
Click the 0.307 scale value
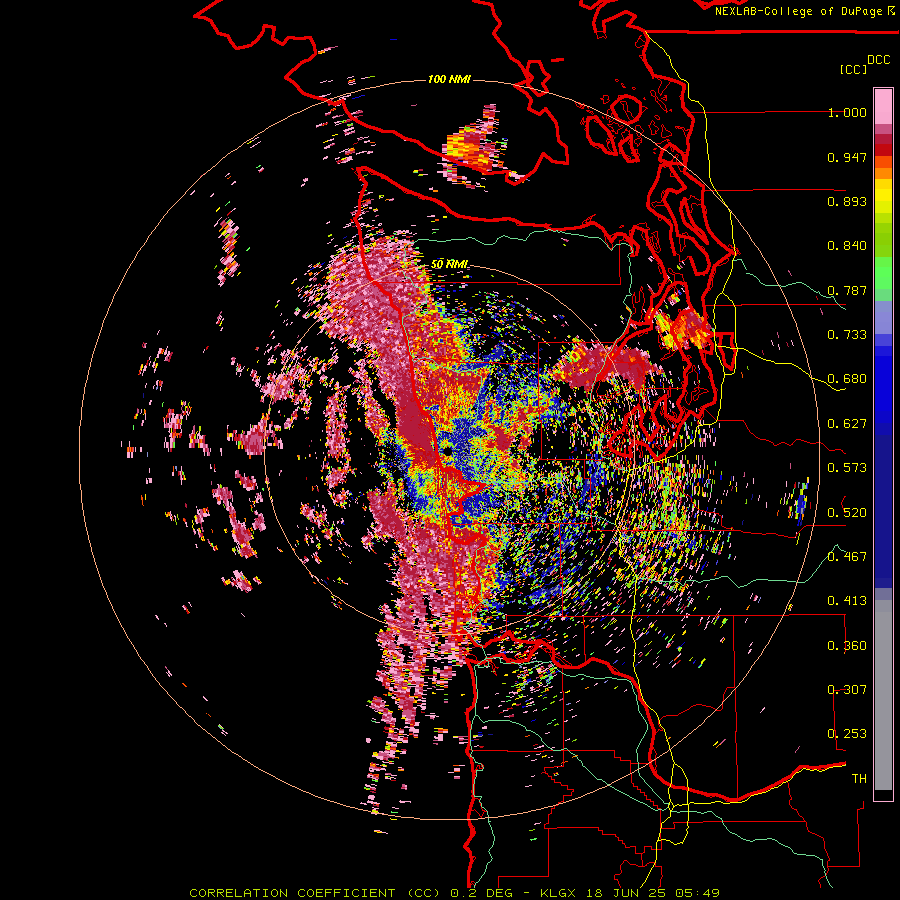(x=847, y=689)
